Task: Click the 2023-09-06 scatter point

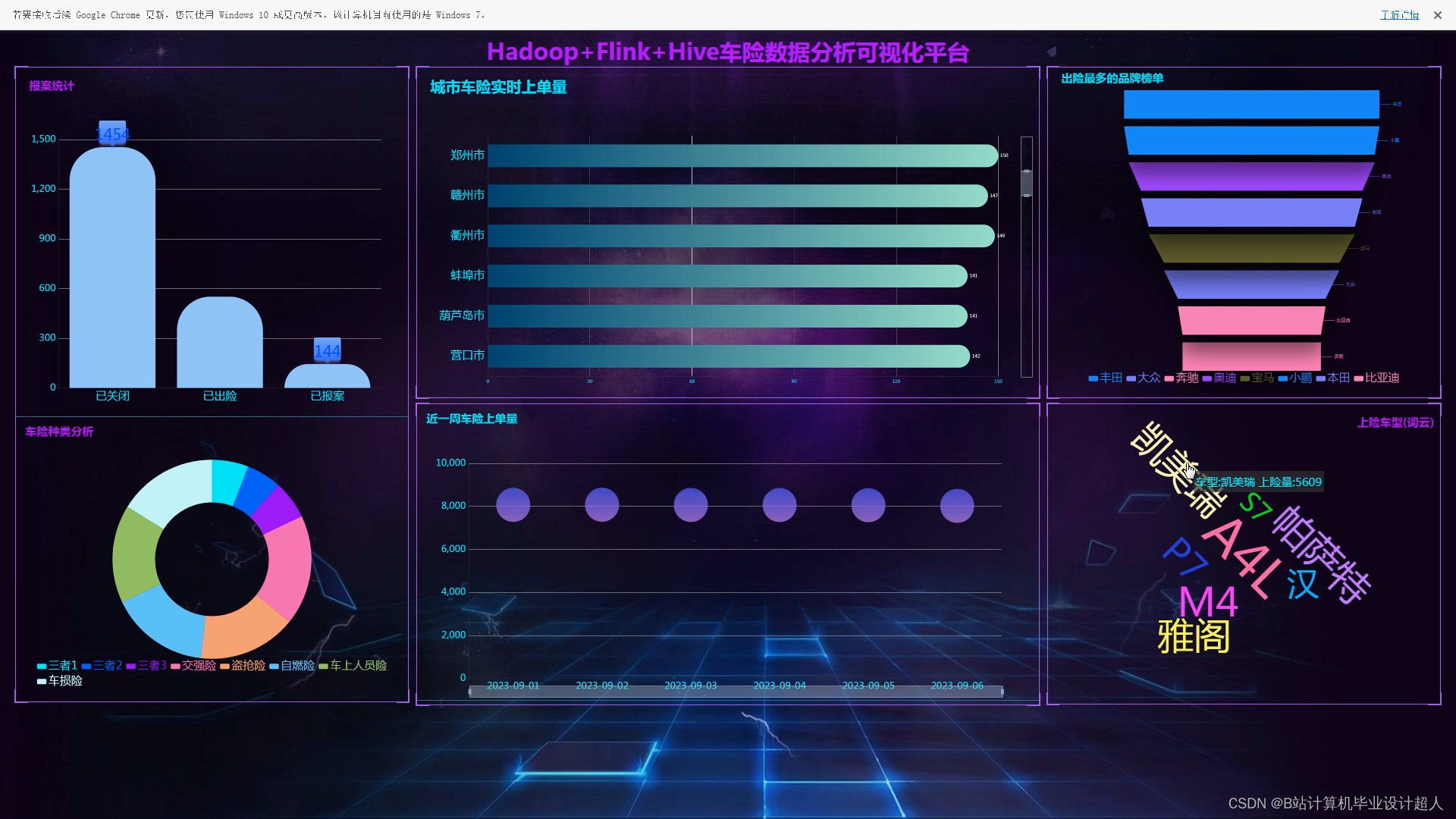Action: (x=957, y=505)
